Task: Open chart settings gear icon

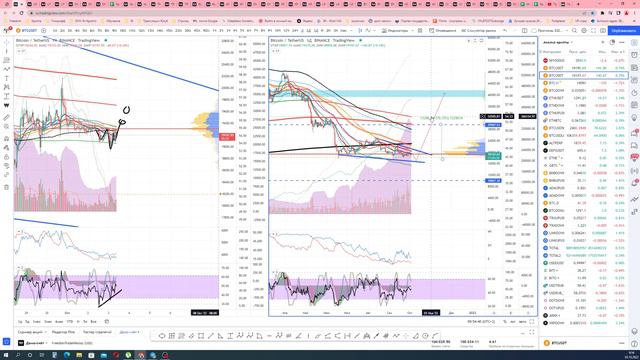Action: coord(584,31)
